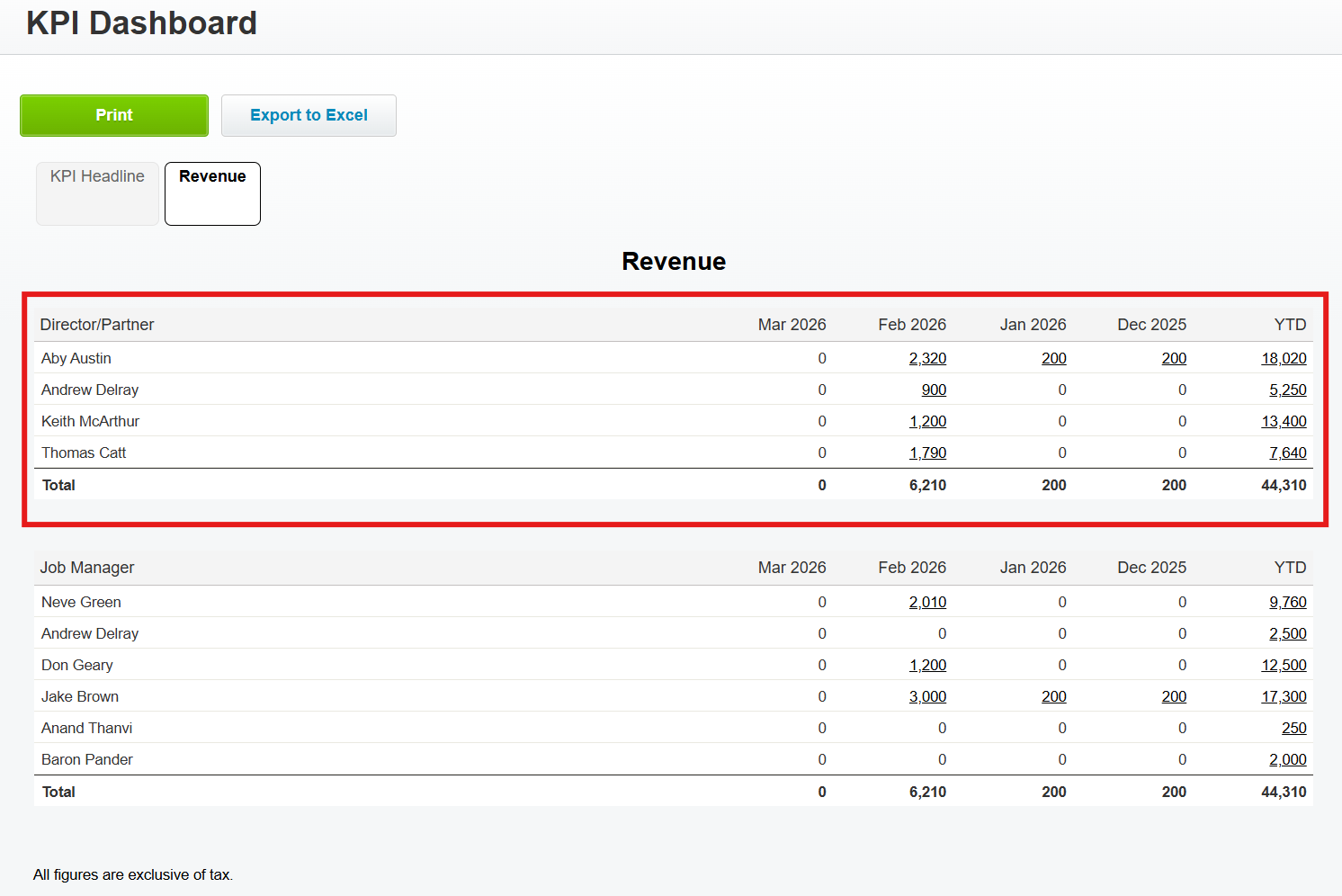Click the Director/Partner table's Total label

pyautogui.click(x=58, y=485)
